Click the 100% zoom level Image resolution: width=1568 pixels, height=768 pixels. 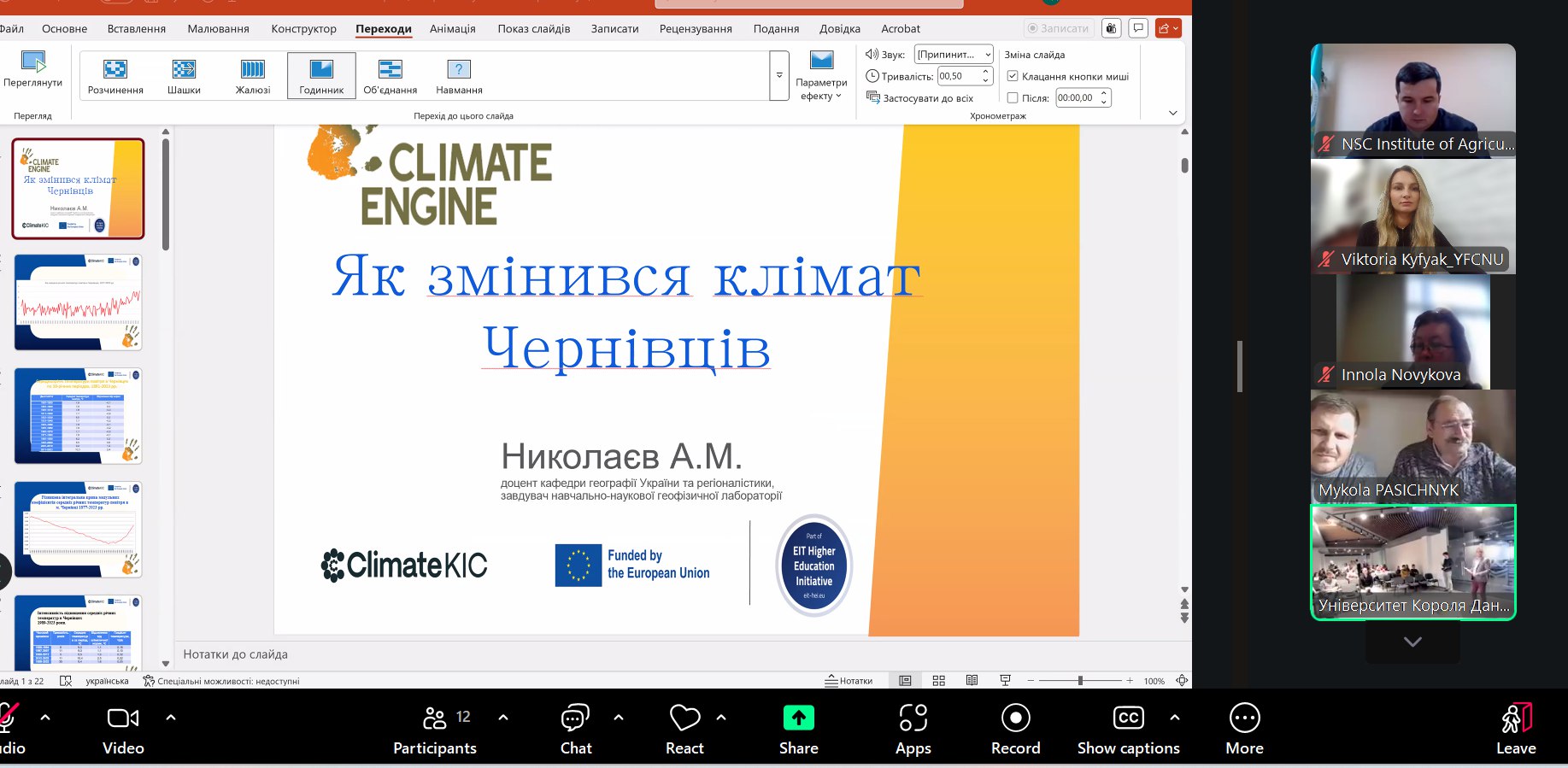pyautogui.click(x=1154, y=681)
